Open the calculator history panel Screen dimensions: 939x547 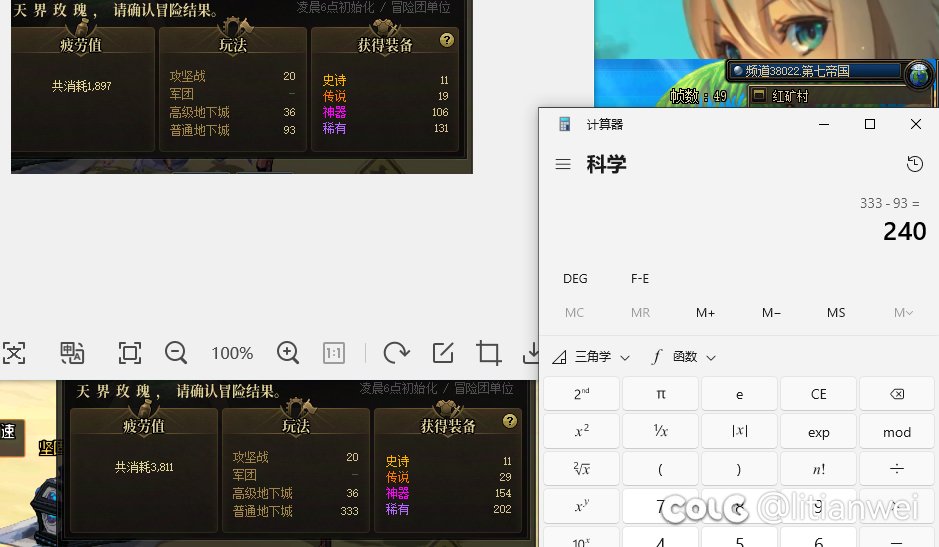click(x=914, y=164)
